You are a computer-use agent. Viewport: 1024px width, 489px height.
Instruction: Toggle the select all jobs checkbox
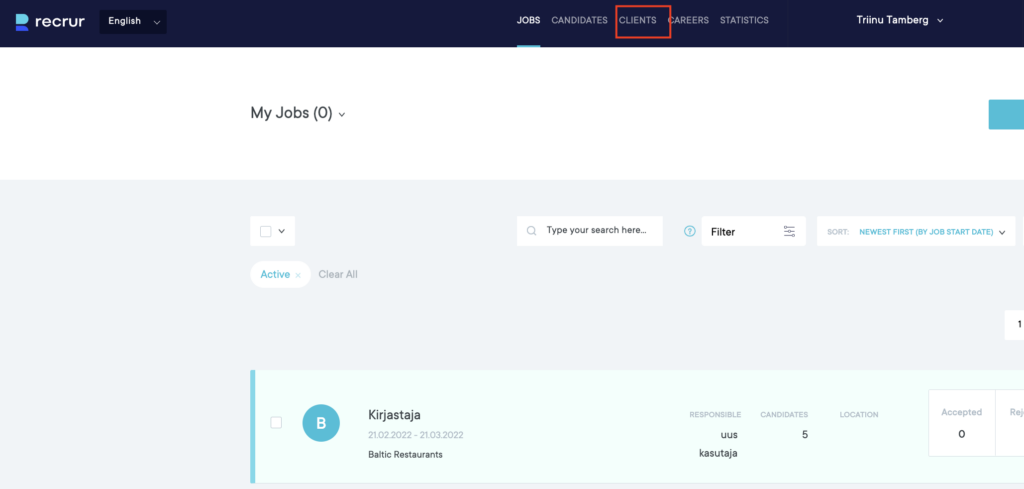[266, 231]
